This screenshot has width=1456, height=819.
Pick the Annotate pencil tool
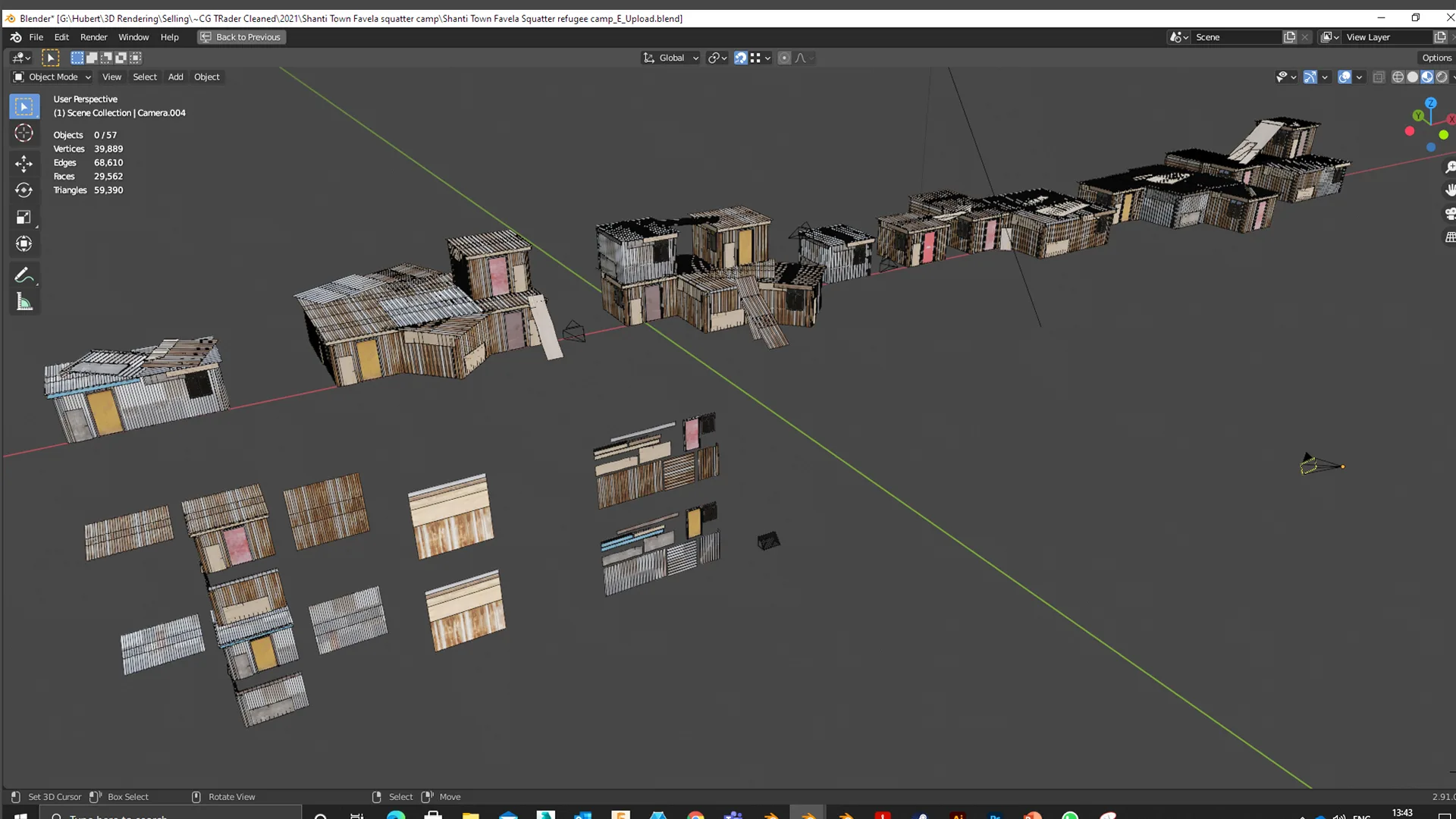[x=24, y=276]
